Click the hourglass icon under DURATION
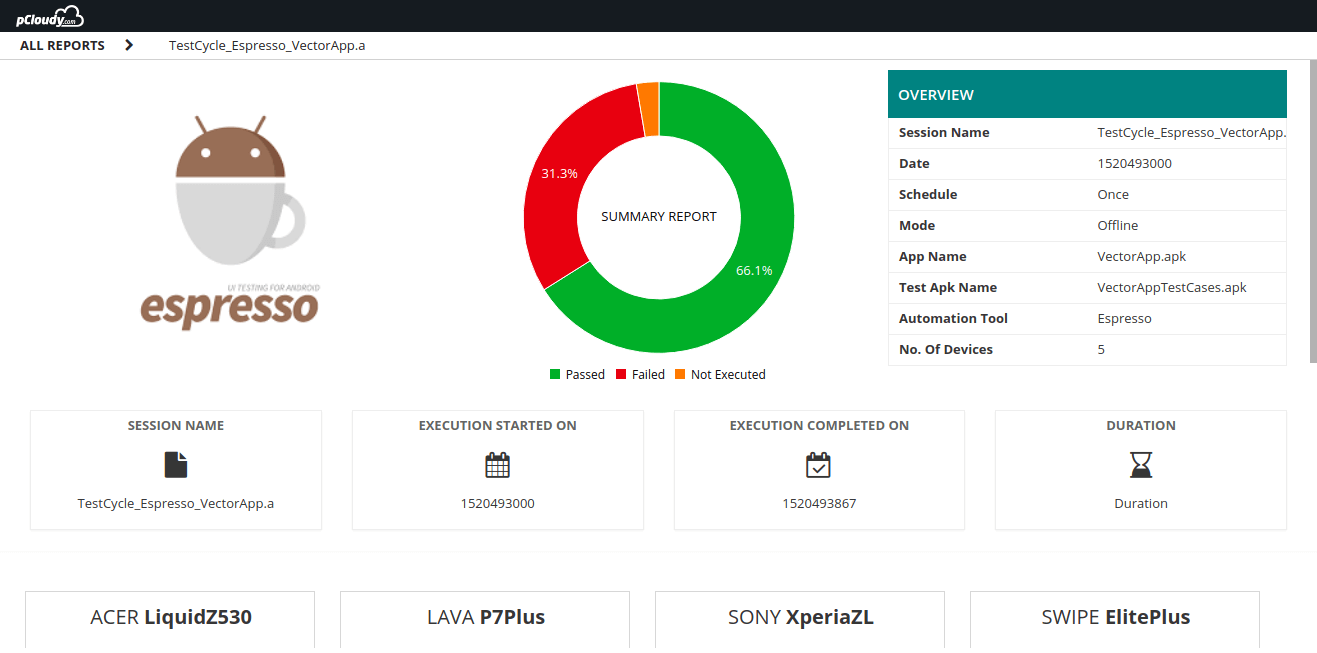 point(1141,464)
